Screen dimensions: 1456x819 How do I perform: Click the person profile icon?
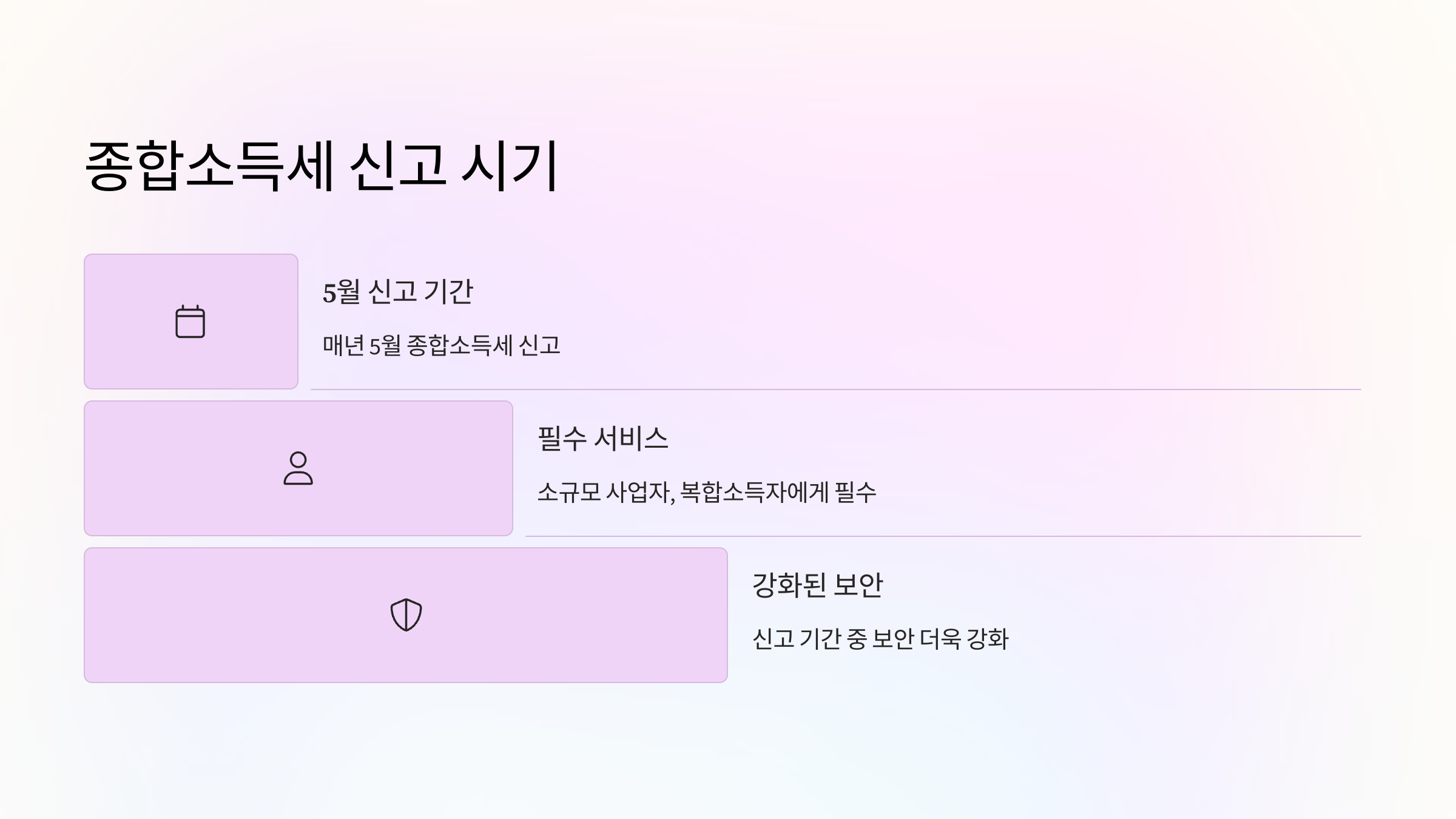point(298,468)
